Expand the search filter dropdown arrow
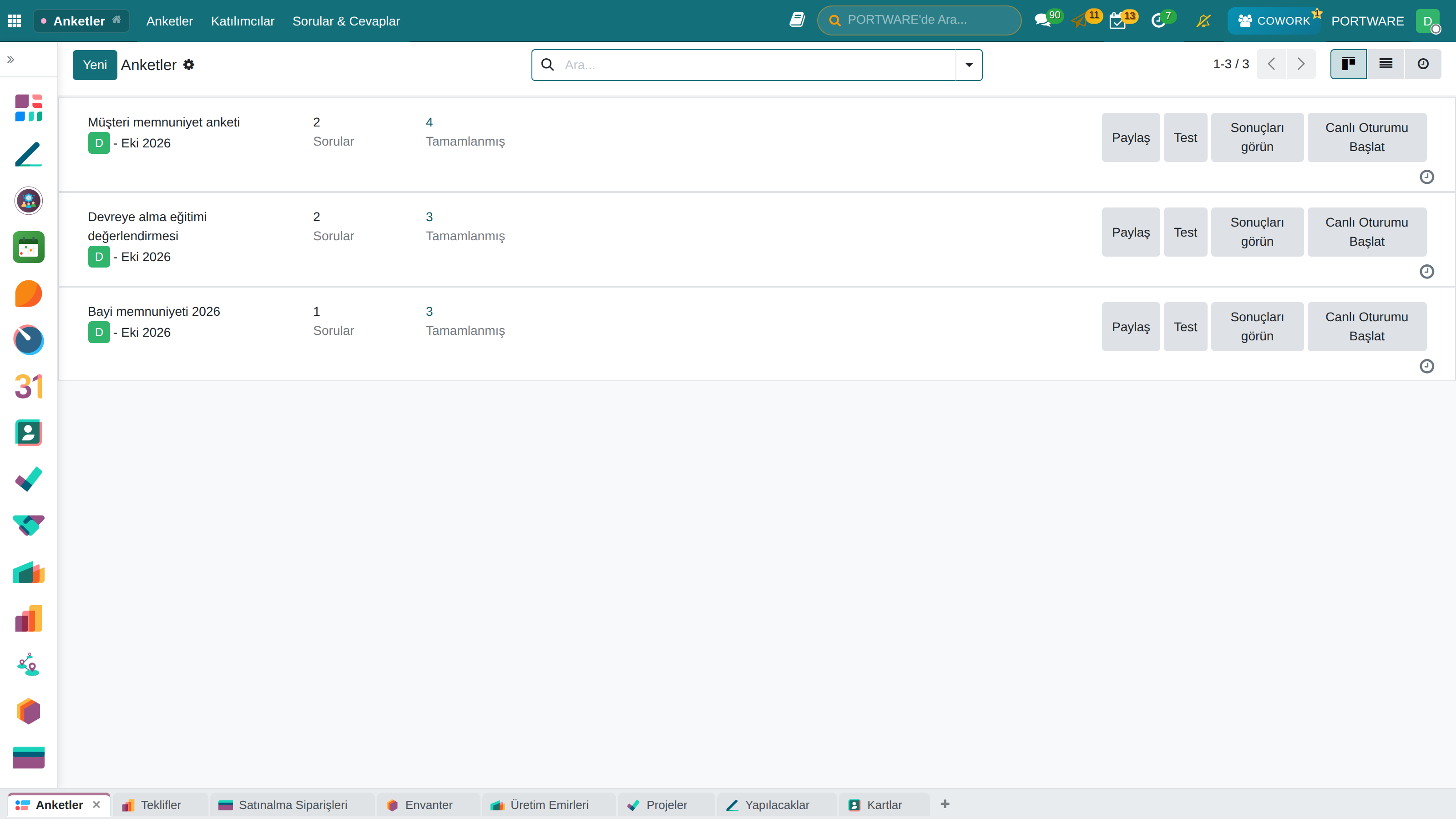 [969, 65]
